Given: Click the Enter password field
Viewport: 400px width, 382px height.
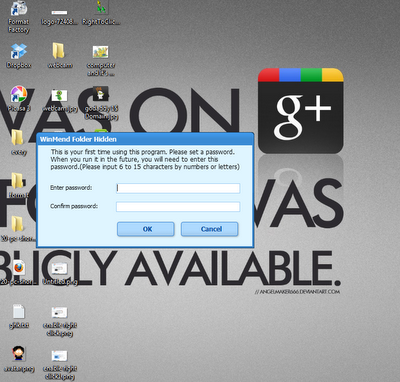Looking at the screenshot, I should point(178,188).
